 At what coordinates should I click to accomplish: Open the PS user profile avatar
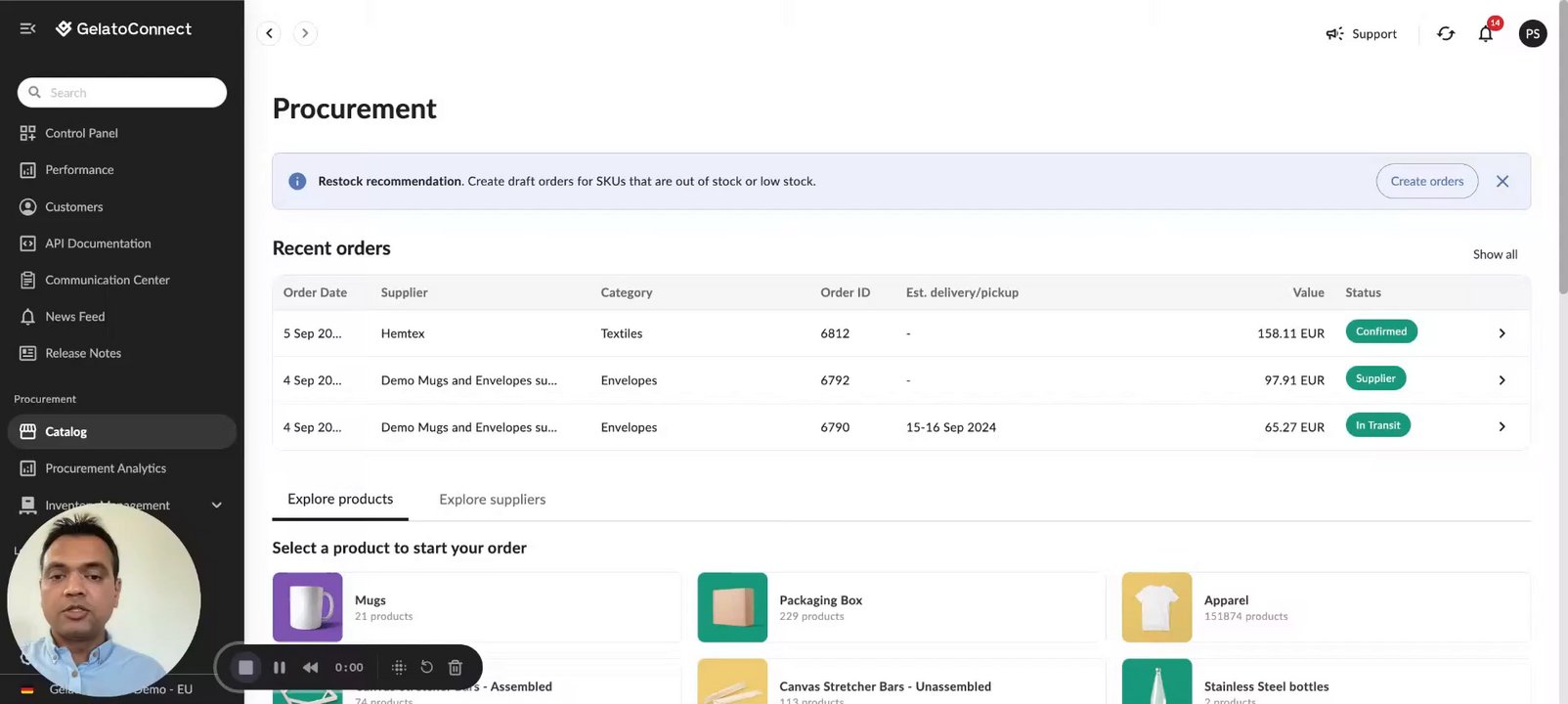point(1532,34)
